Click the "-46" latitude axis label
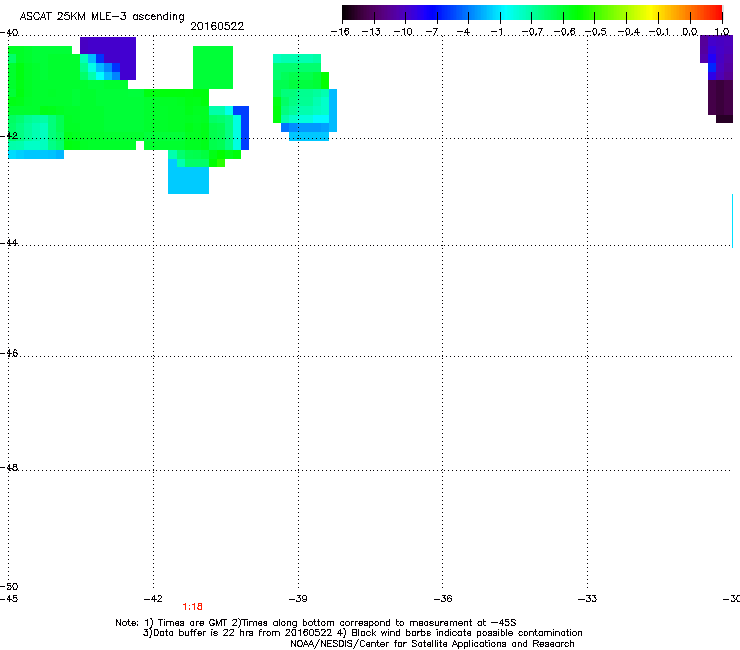Viewport: 740px width, 650px height. 9,353
